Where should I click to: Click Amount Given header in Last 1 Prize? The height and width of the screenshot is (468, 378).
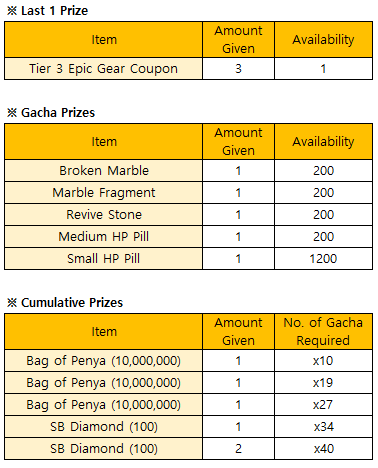(238, 40)
